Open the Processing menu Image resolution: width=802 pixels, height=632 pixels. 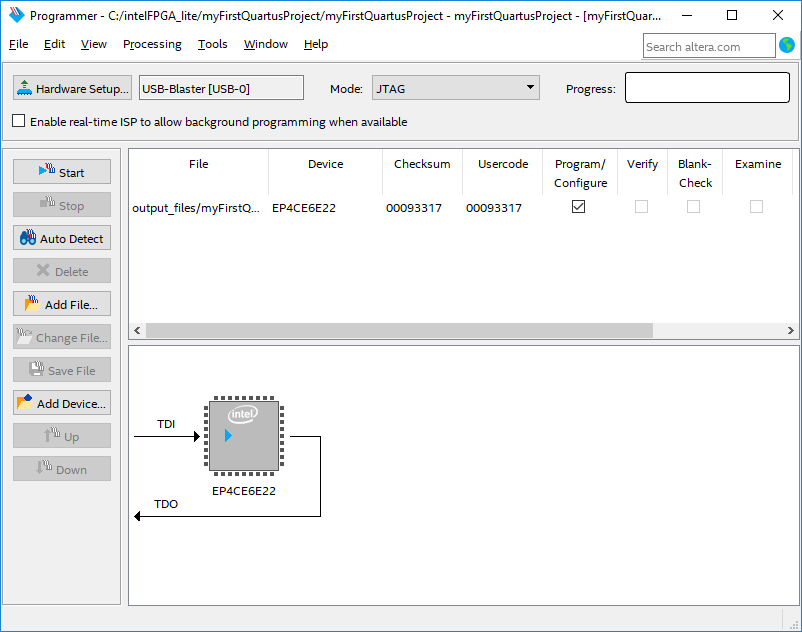click(x=152, y=44)
